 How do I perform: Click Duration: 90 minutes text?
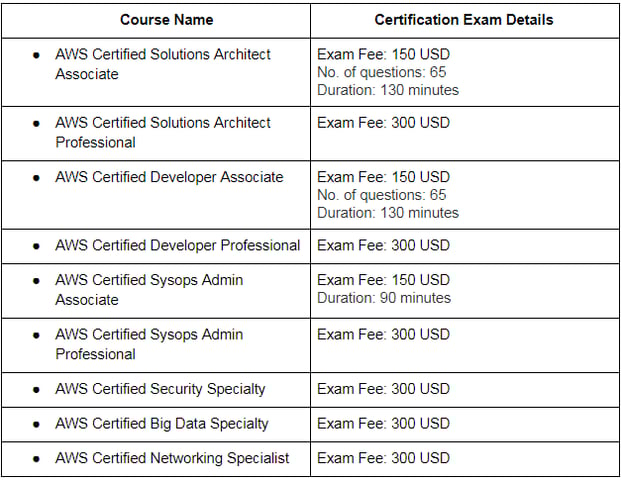[384, 298]
